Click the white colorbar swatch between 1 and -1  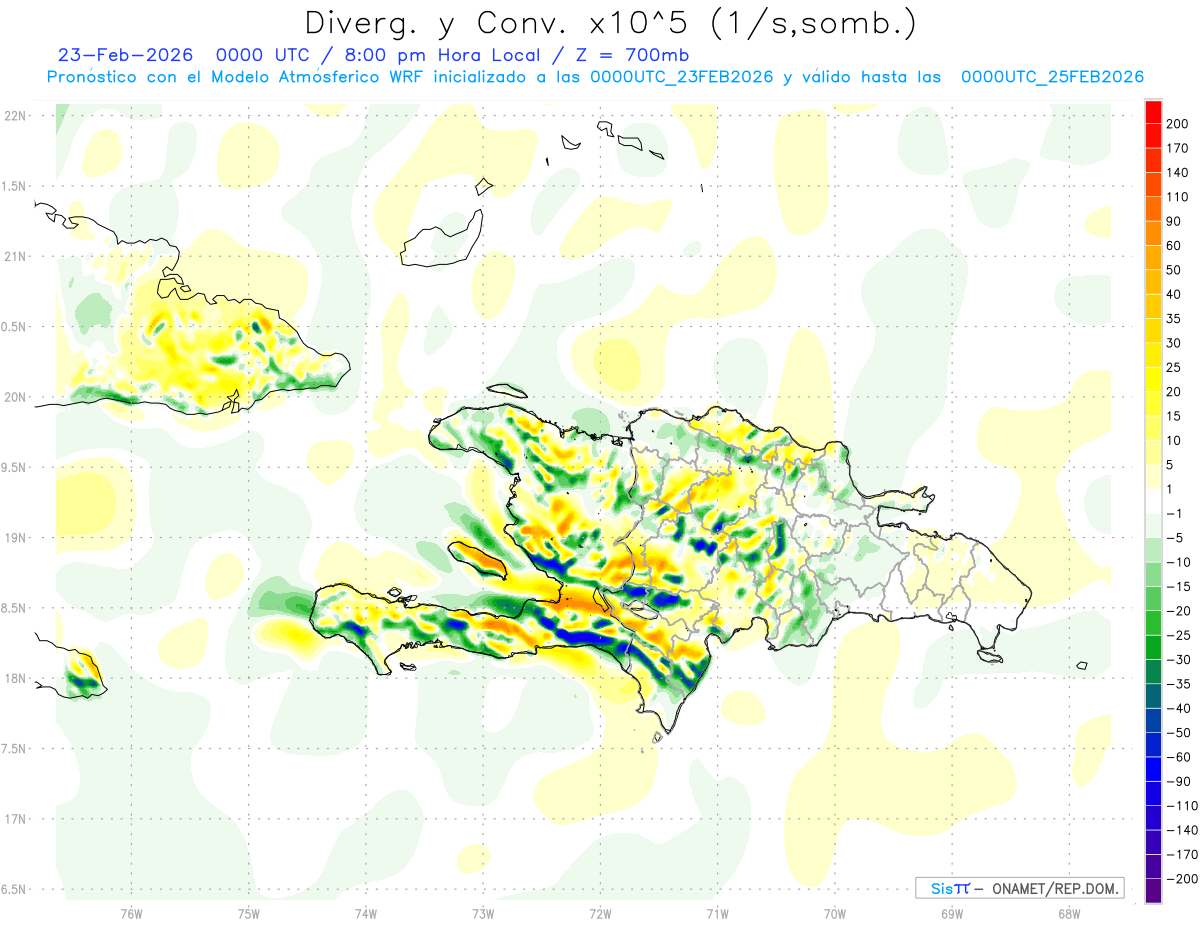click(1154, 501)
